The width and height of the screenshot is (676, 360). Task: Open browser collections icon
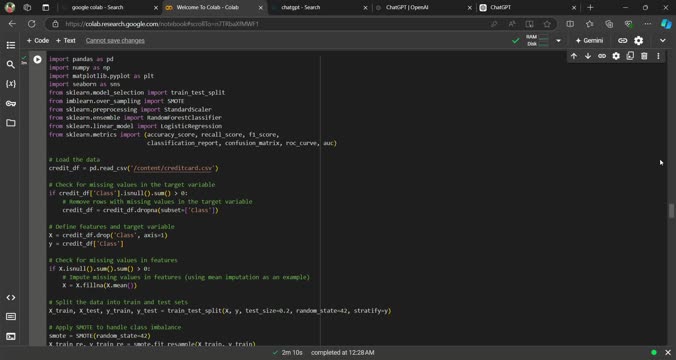click(609, 24)
